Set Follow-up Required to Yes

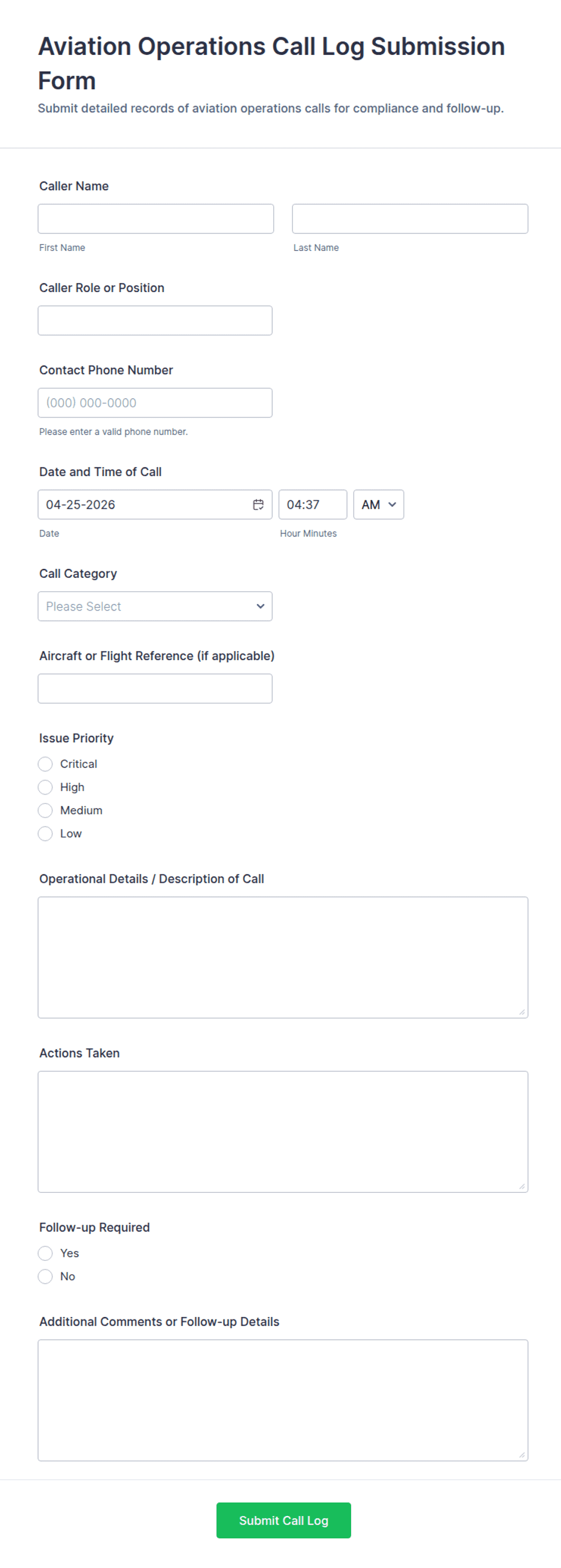click(46, 1252)
